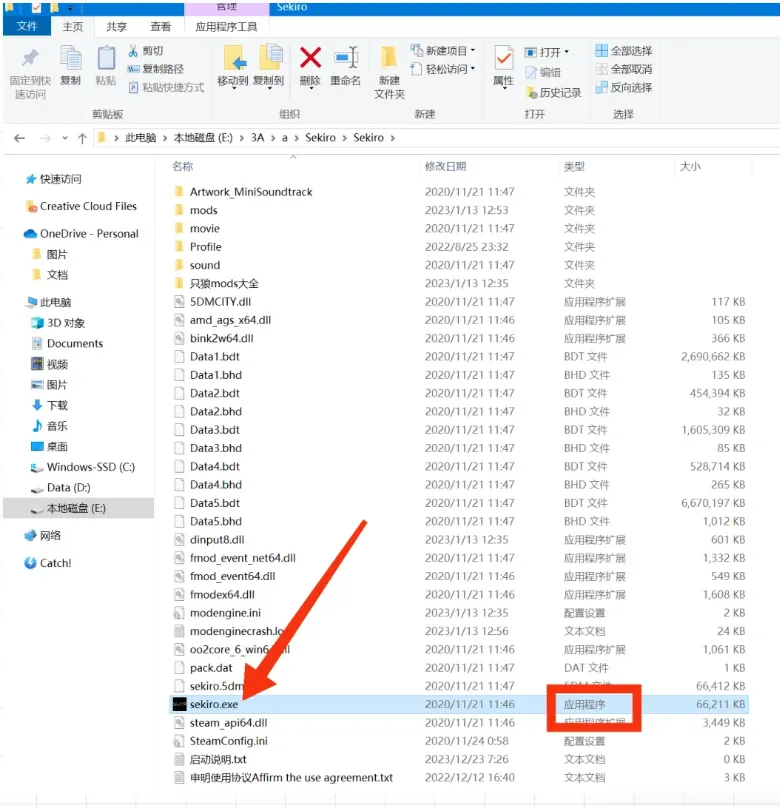The width and height of the screenshot is (780, 808).
Task: Select OneDrive - Personal in sidebar
Action: coord(81,233)
